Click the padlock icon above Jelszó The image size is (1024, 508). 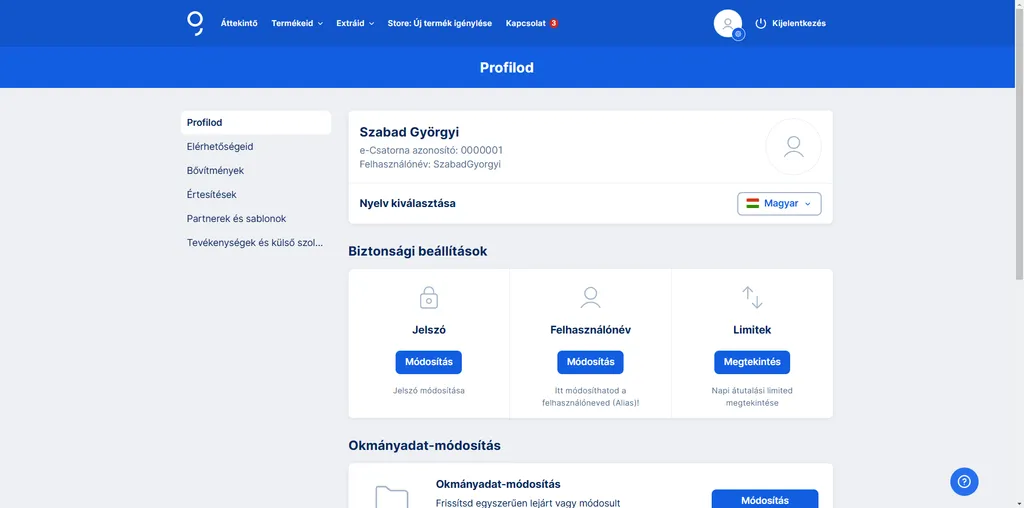coord(429,297)
